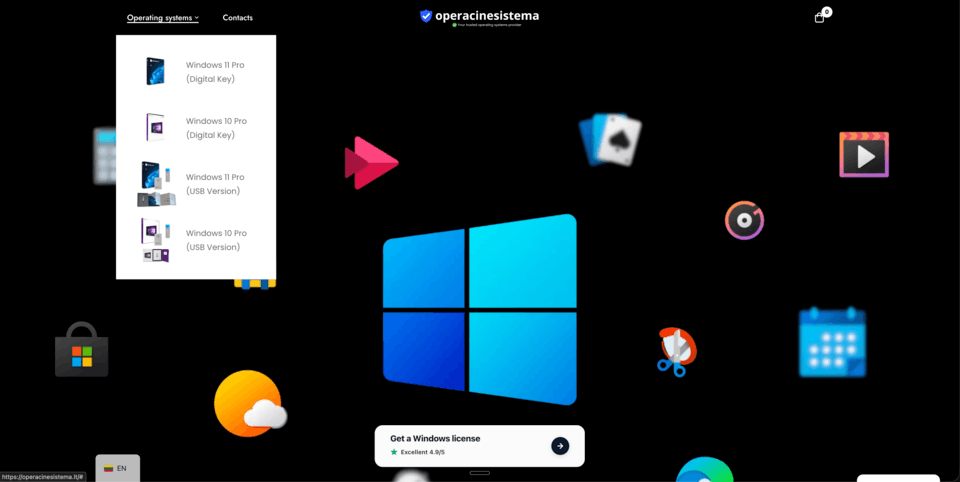Click the Groove Music disc icon
This screenshot has height=482, width=960.
pos(744,220)
